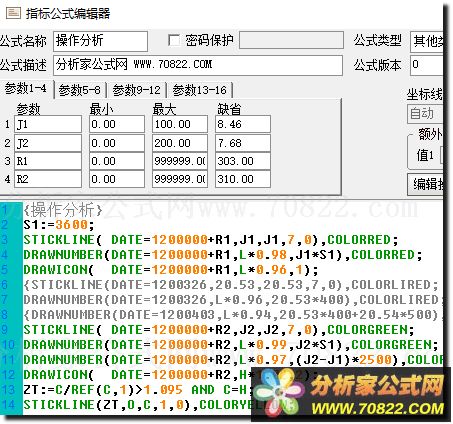Select the 参数13-16 tab
The width and height of the screenshot is (453, 424).
(x=200, y=90)
